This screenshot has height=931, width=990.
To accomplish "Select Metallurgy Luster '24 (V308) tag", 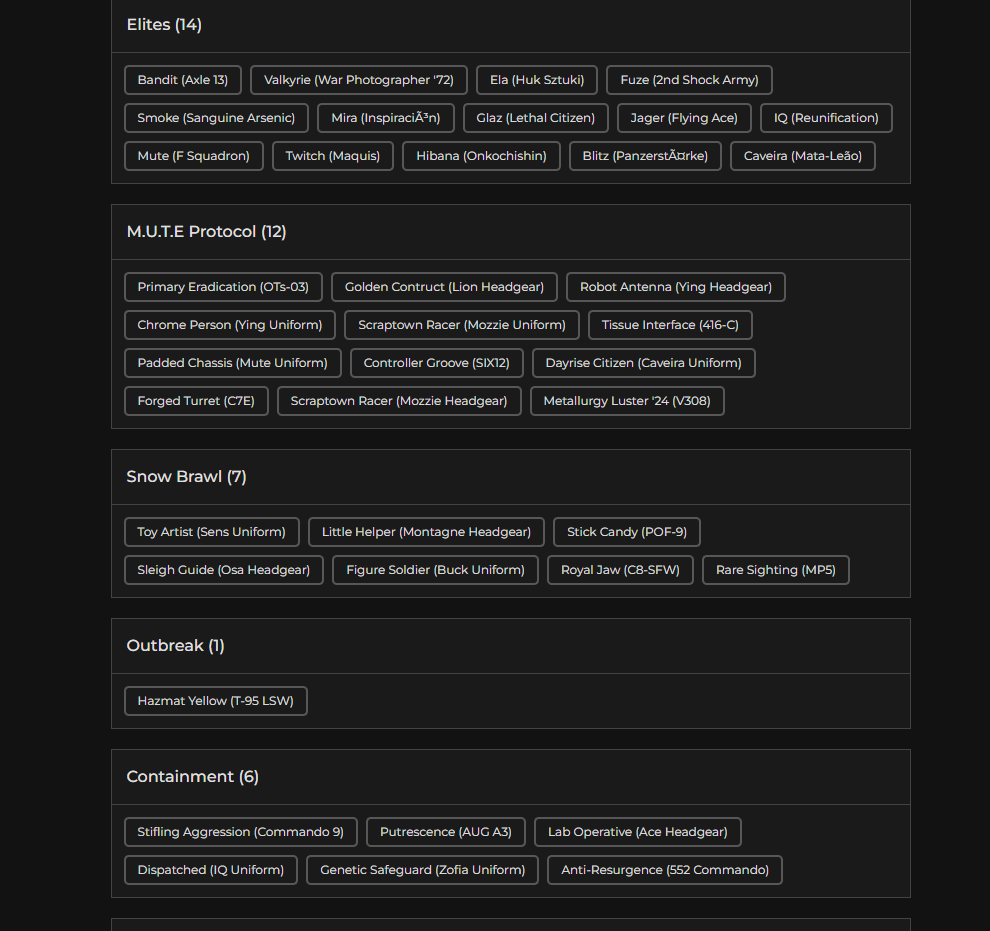I will pyautogui.click(x=627, y=401).
